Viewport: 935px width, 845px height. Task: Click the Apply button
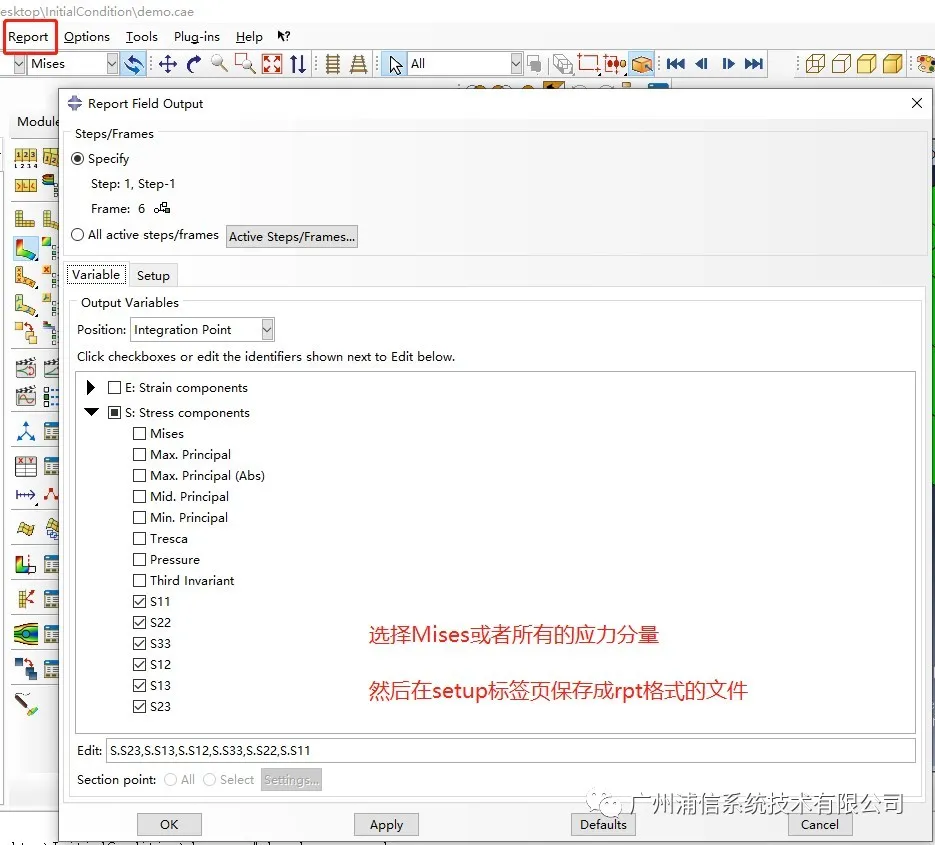click(x=386, y=824)
